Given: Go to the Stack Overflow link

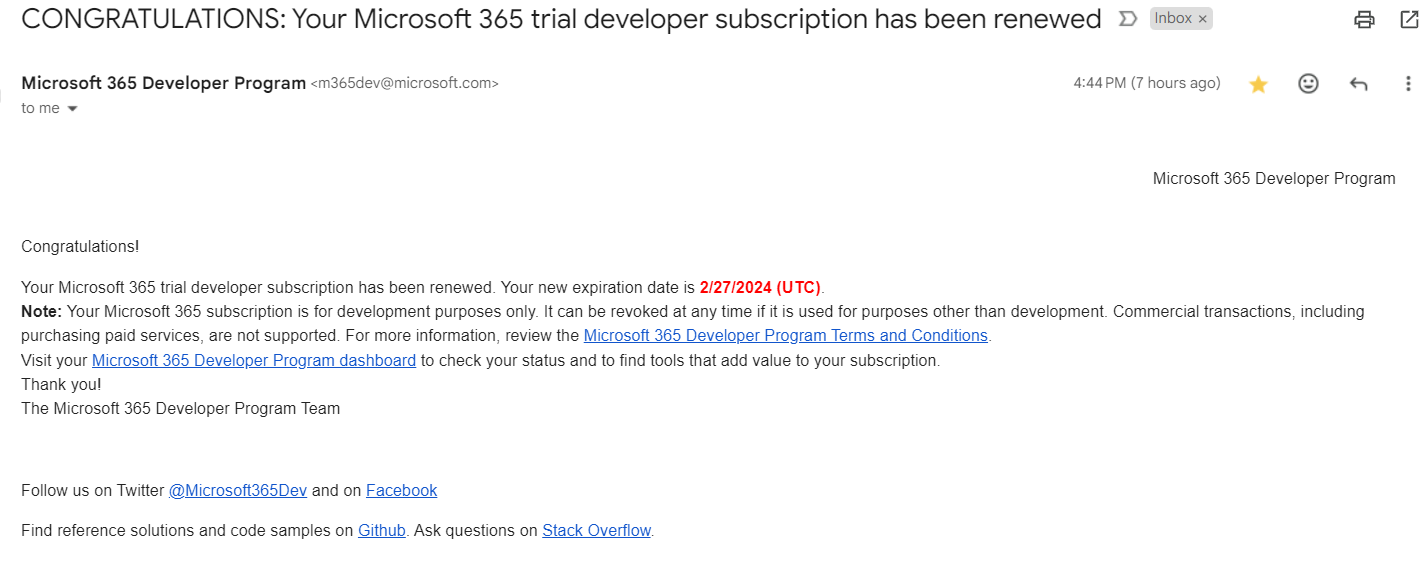Looking at the screenshot, I should [x=596, y=530].
